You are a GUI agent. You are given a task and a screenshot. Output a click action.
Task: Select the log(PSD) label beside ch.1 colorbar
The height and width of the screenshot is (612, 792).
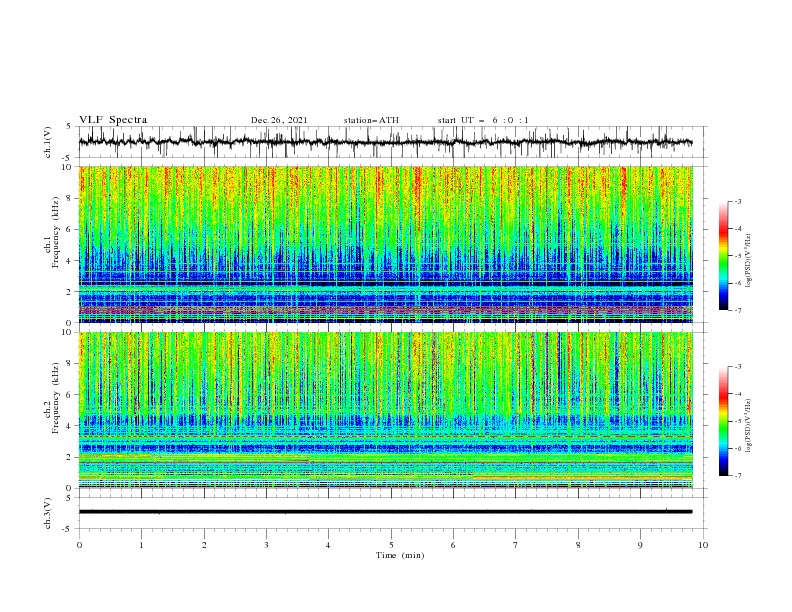pos(749,261)
